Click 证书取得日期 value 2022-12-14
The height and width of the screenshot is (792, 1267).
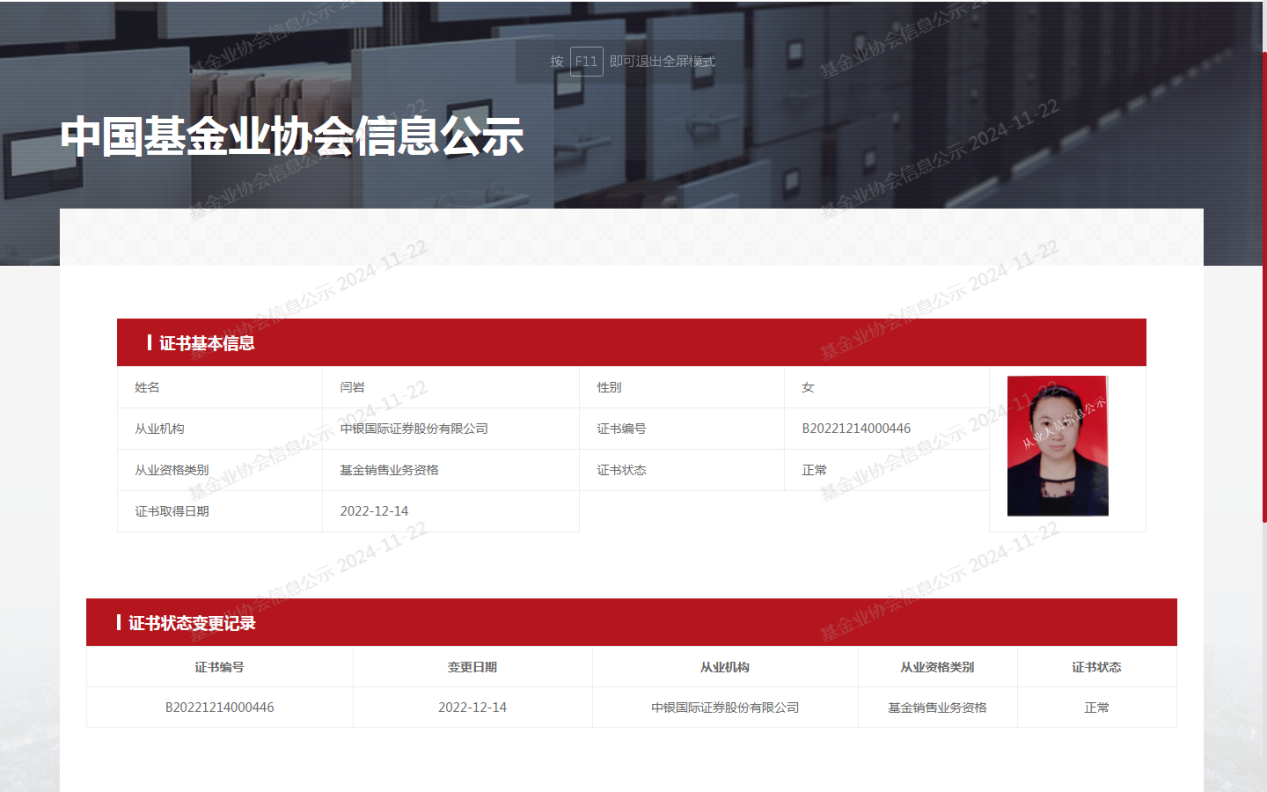click(374, 511)
